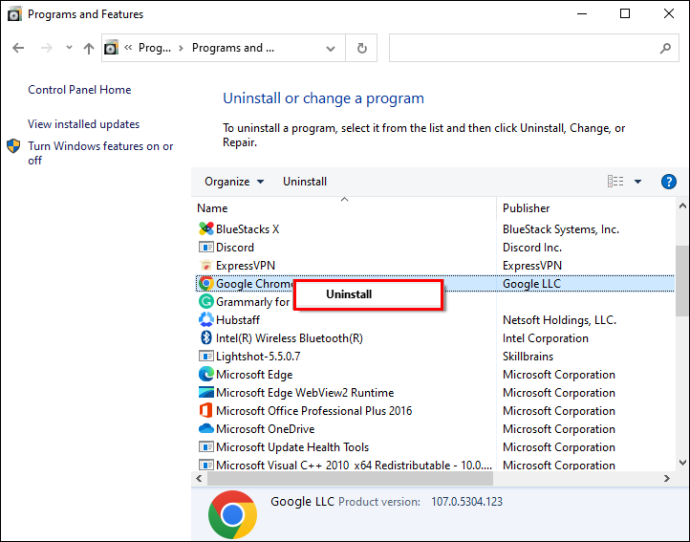Click Uninstall in the toolbar
The height and width of the screenshot is (542, 690).
pyautogui.click(x=305, y=182)
